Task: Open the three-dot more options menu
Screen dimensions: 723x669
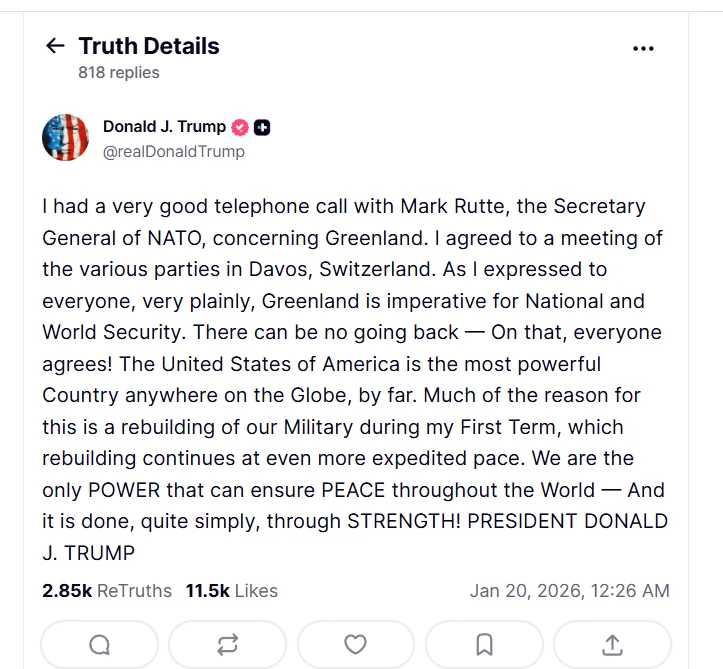Action: pos(643,47)
